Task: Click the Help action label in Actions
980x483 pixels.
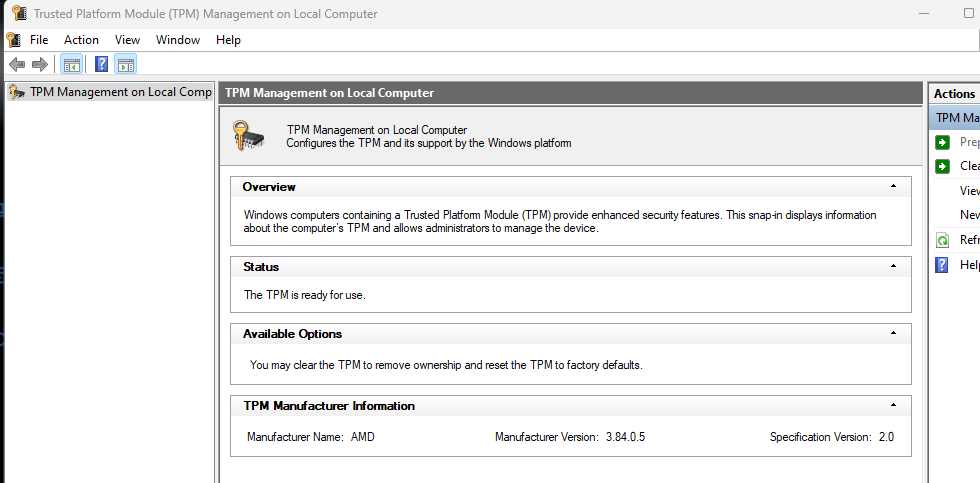Action: tap(969, 265)
